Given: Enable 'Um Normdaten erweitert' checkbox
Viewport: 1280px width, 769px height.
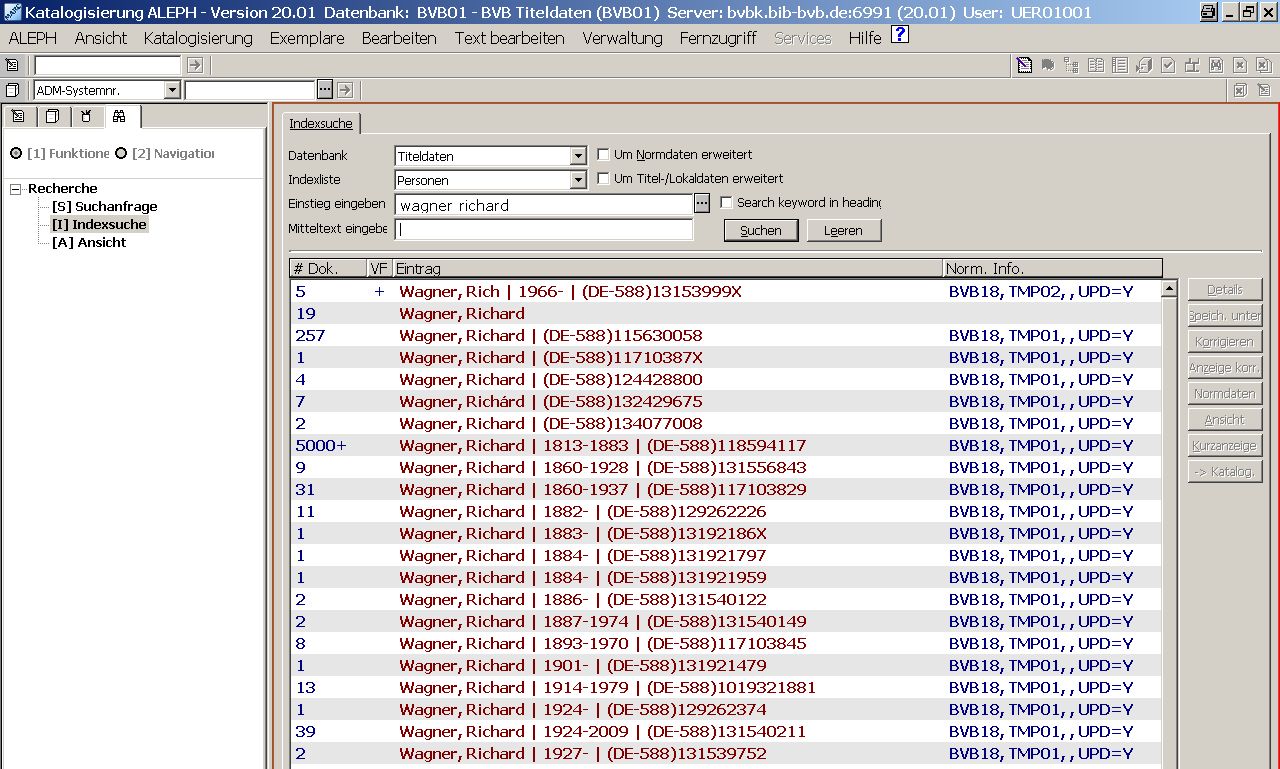Looking at the screenshot, I should 603,155.
